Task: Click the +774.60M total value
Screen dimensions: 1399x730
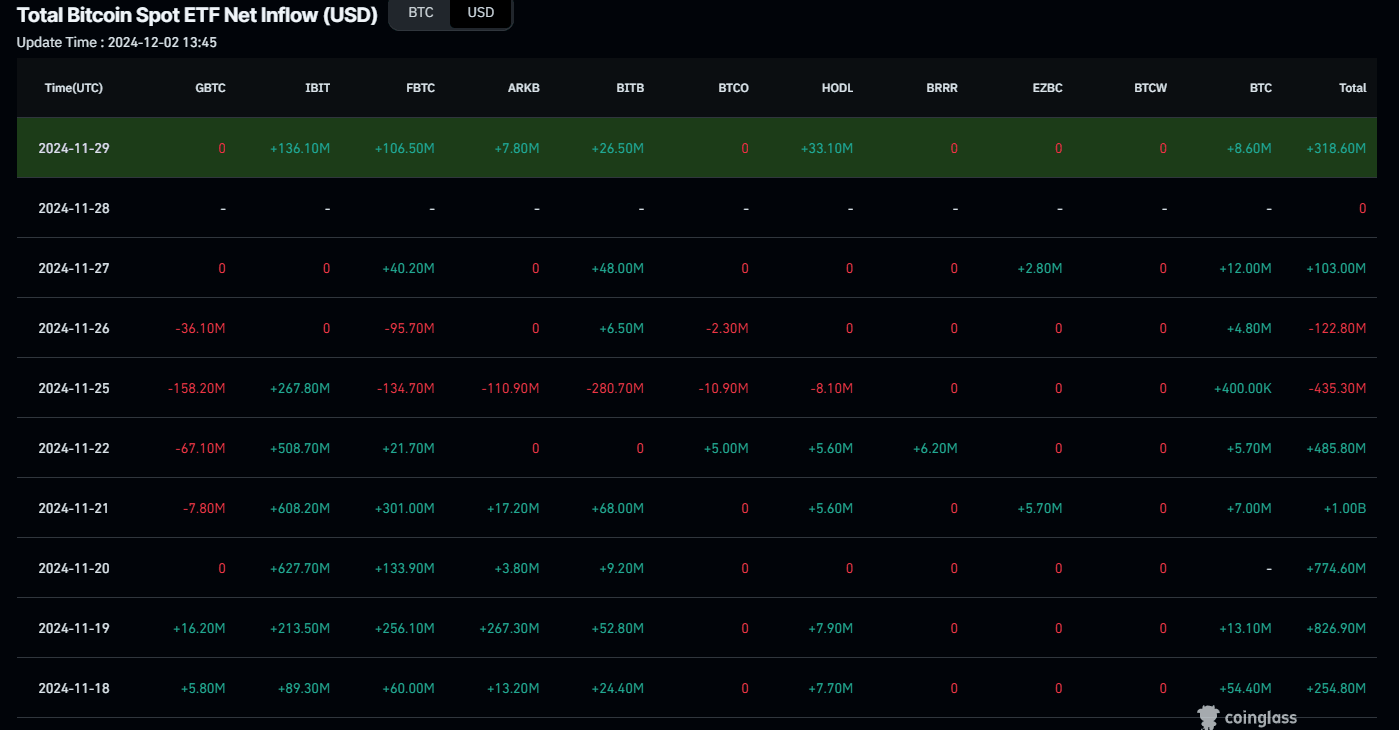Action: [1336, 568]
